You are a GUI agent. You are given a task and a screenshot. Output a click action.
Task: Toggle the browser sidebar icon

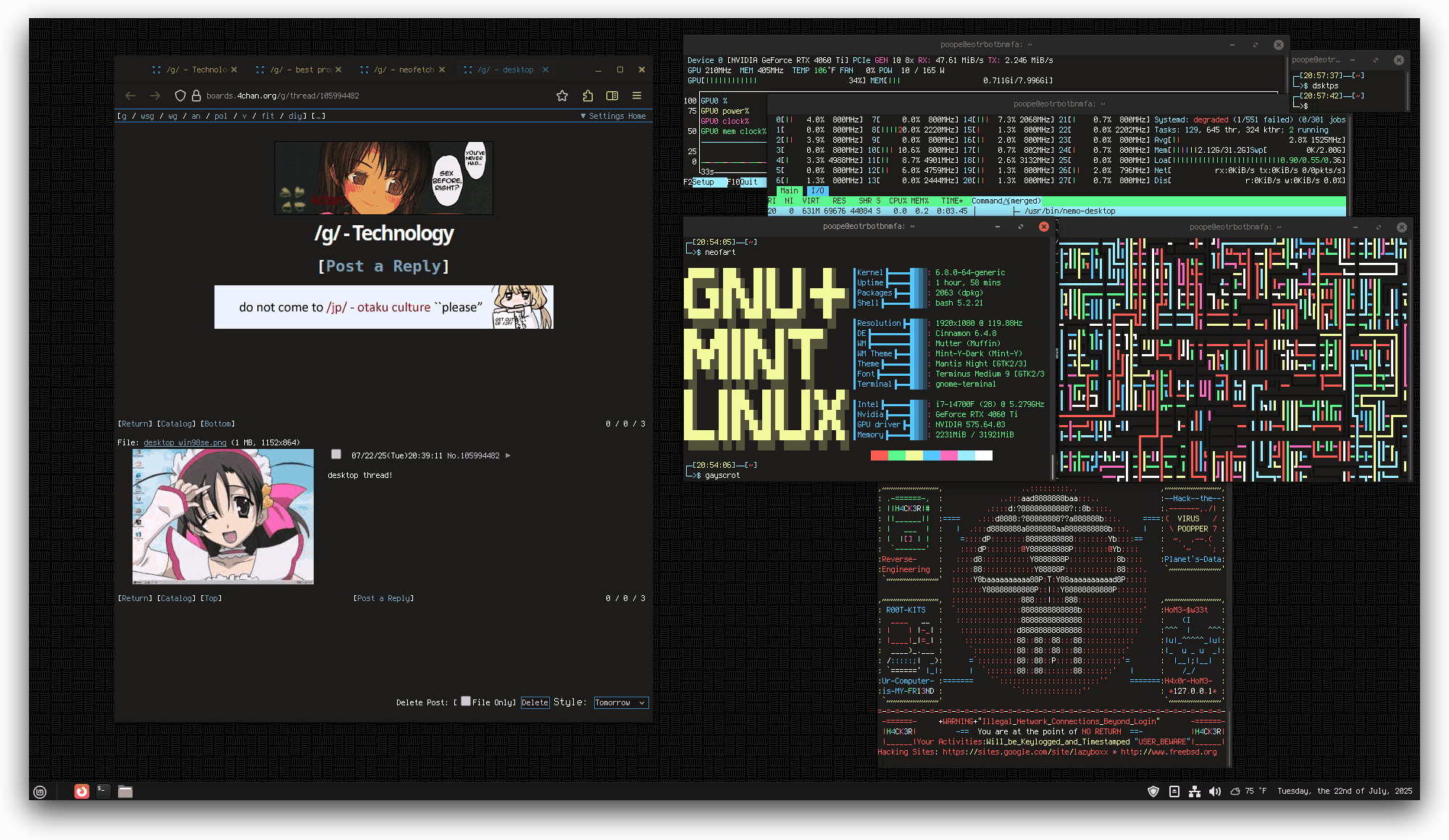[x=612, y=96]
